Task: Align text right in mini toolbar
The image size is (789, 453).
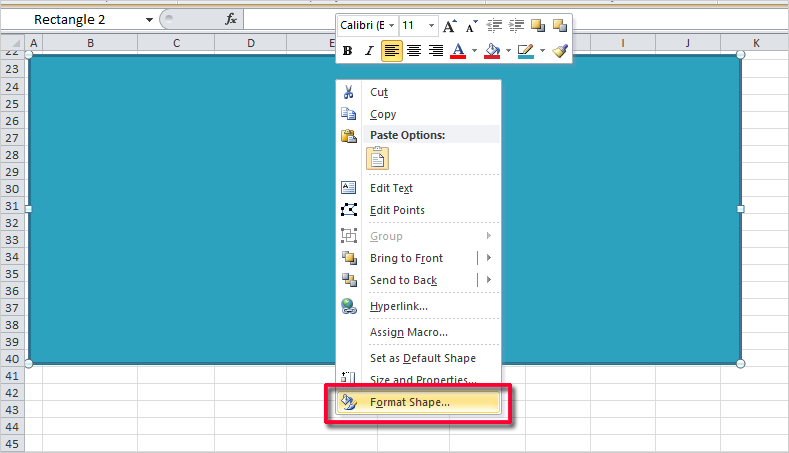Action: tap(436, 51)
